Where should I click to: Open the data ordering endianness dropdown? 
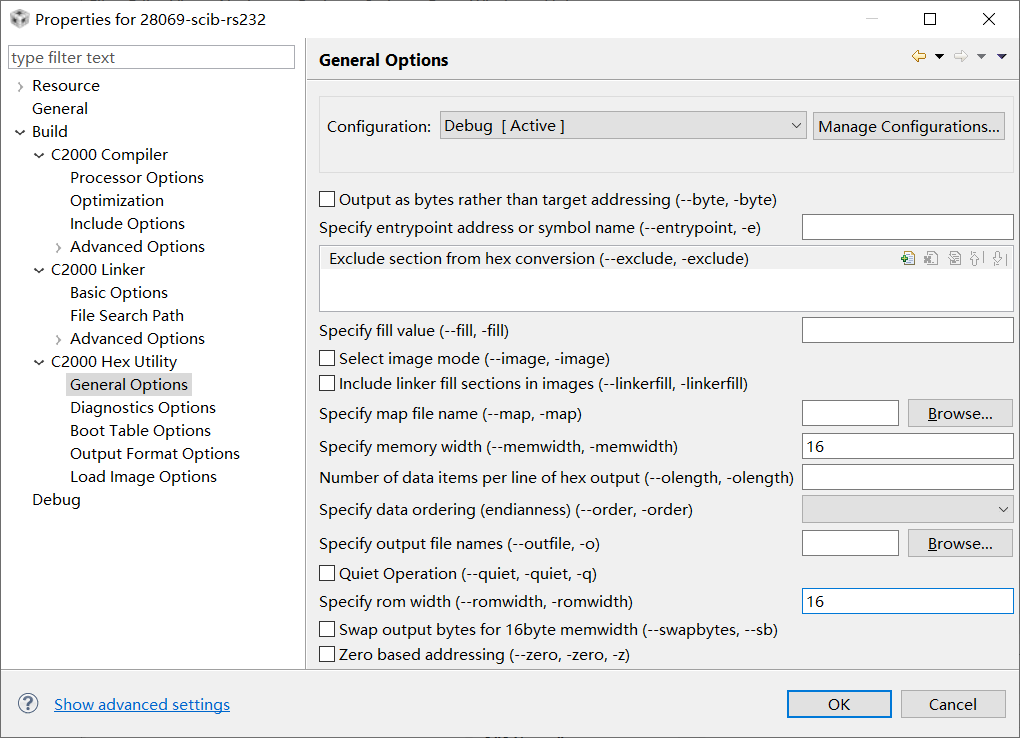point(906,509)
